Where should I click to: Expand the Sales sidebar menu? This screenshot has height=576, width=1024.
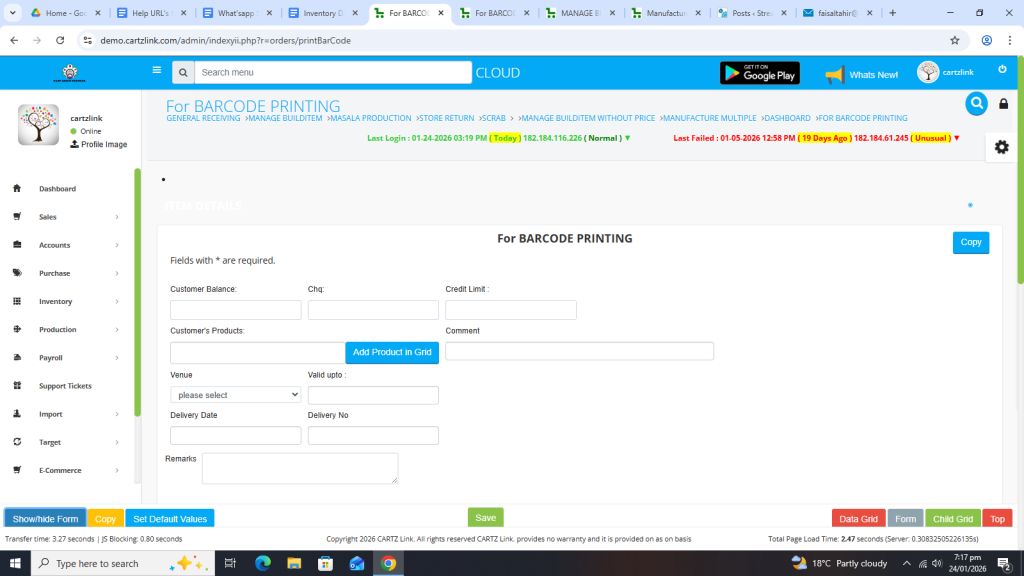click(66, 217)
